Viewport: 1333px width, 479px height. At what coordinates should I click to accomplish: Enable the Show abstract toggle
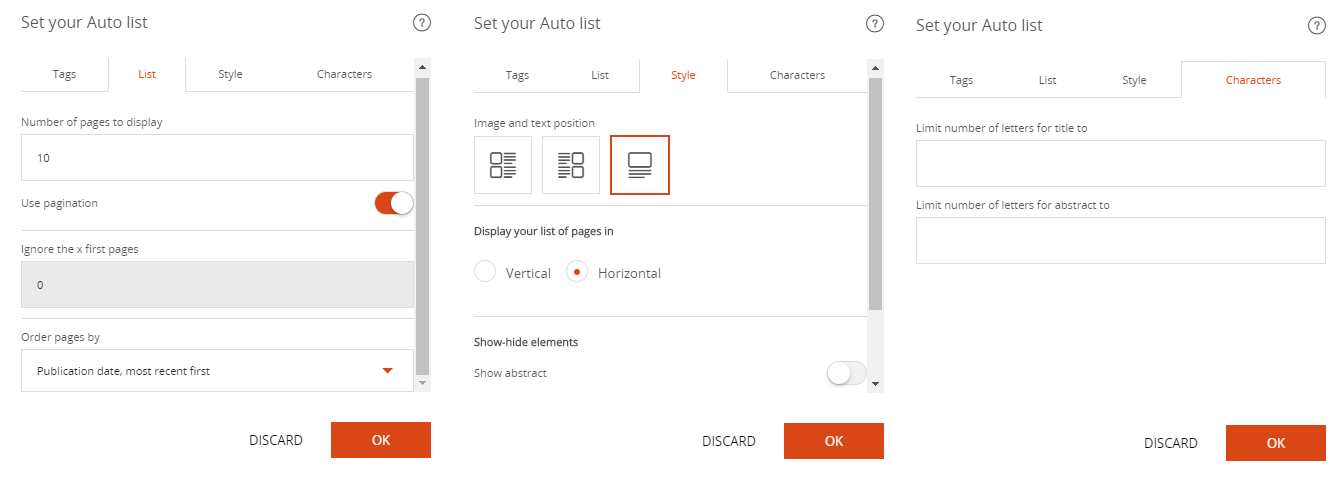coord(847,373)
